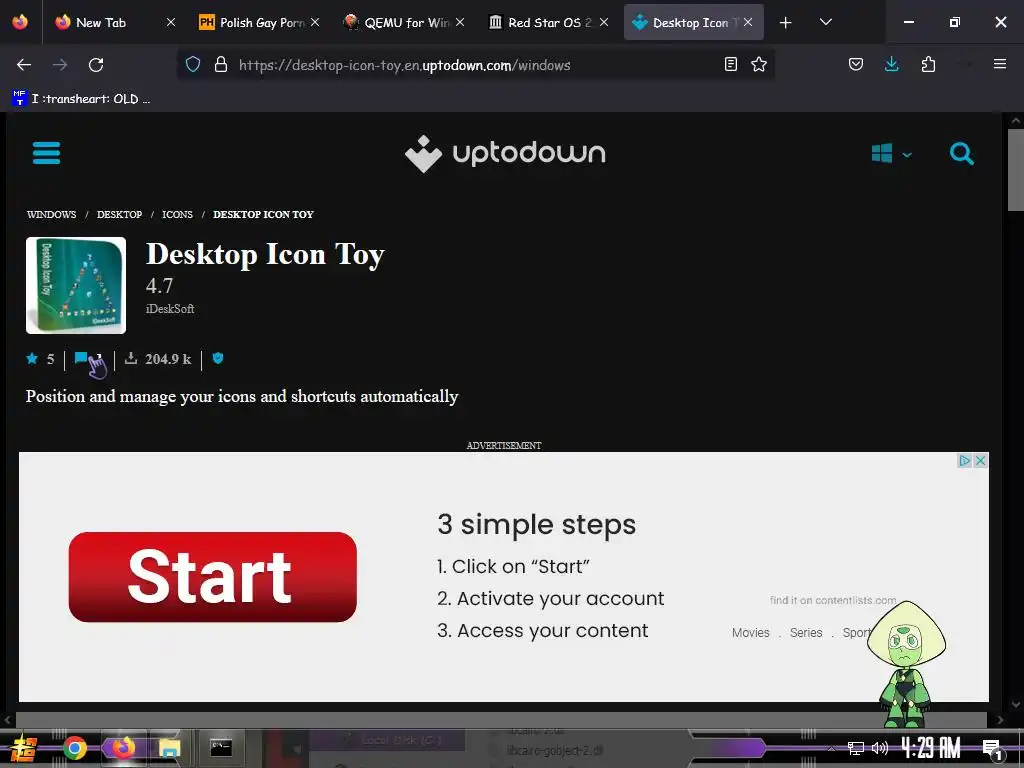This screenshot has height=768, width=1024.
Task: Open the Uptodown hamburger menu
Action: (x=46, y=153)
